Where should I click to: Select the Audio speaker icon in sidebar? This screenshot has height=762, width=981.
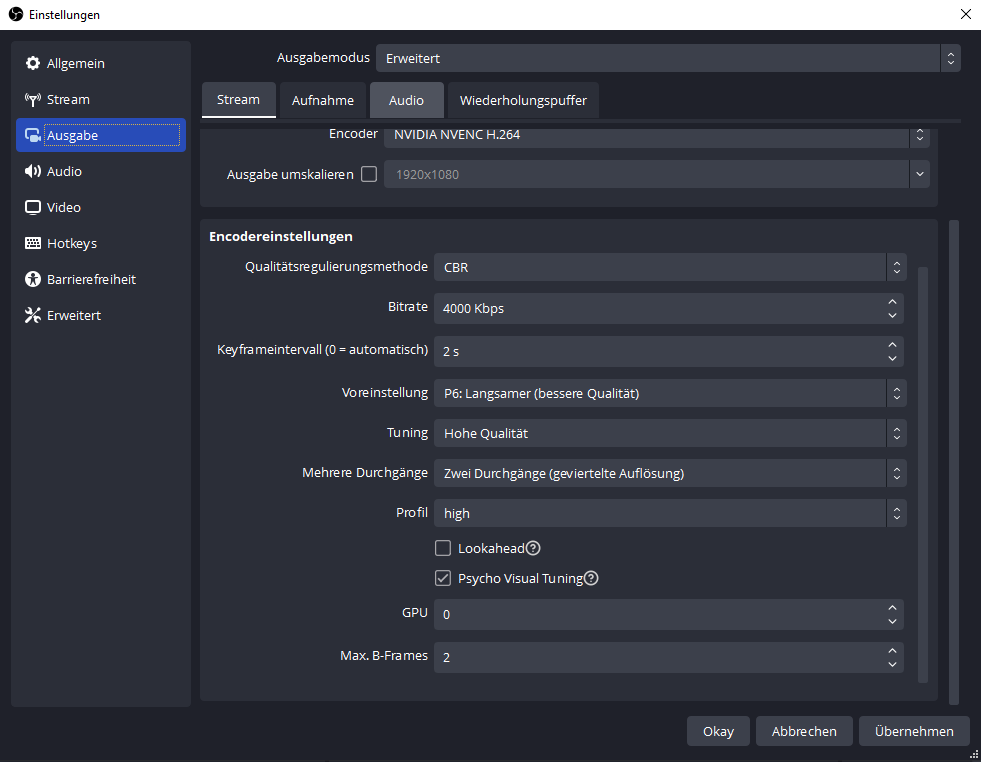click(x=32, y=172)
